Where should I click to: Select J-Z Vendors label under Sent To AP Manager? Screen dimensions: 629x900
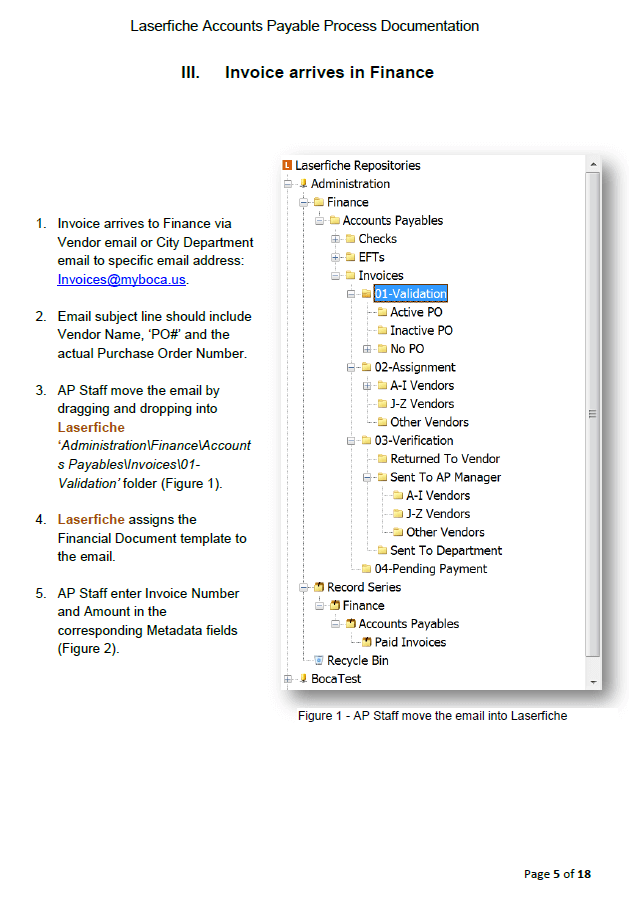[x=438, y=514]
